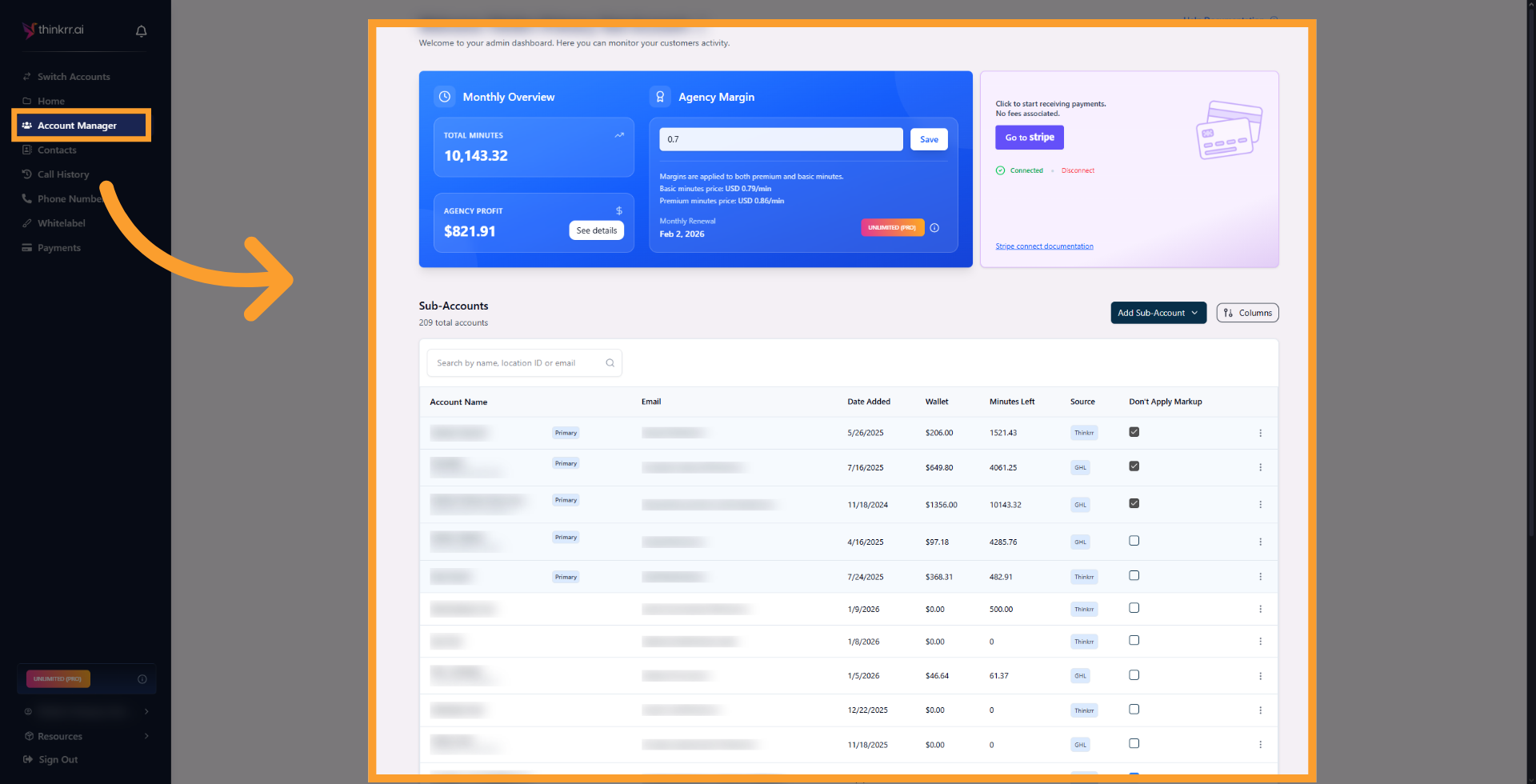Click Sign Out in sidebar

pos(58,760)
